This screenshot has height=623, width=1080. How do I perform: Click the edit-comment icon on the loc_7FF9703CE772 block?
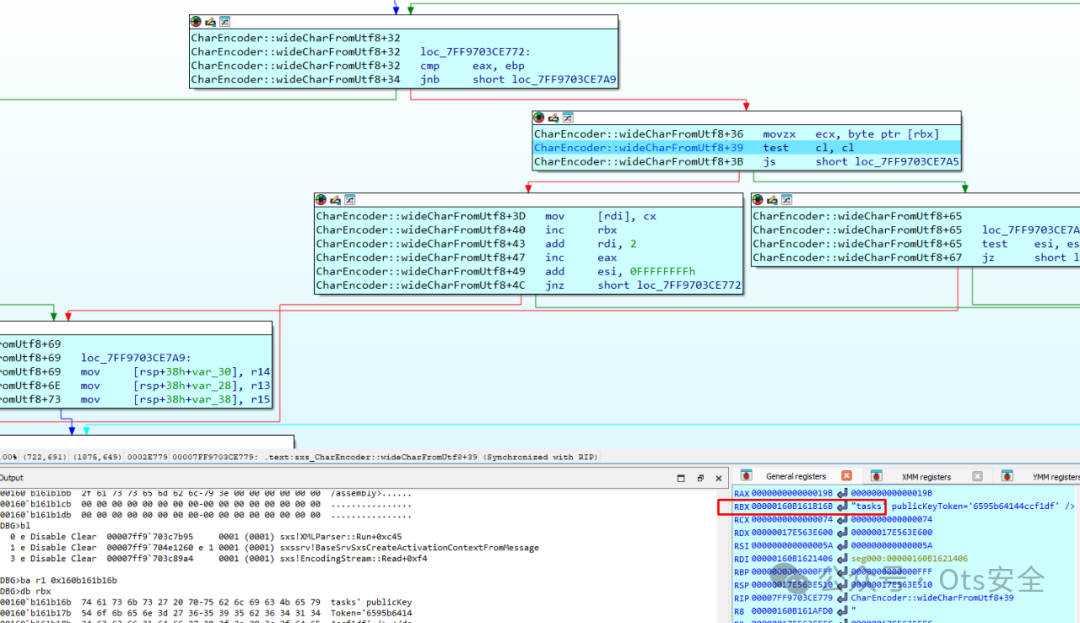pyautogui.click(x=210, y=22)
